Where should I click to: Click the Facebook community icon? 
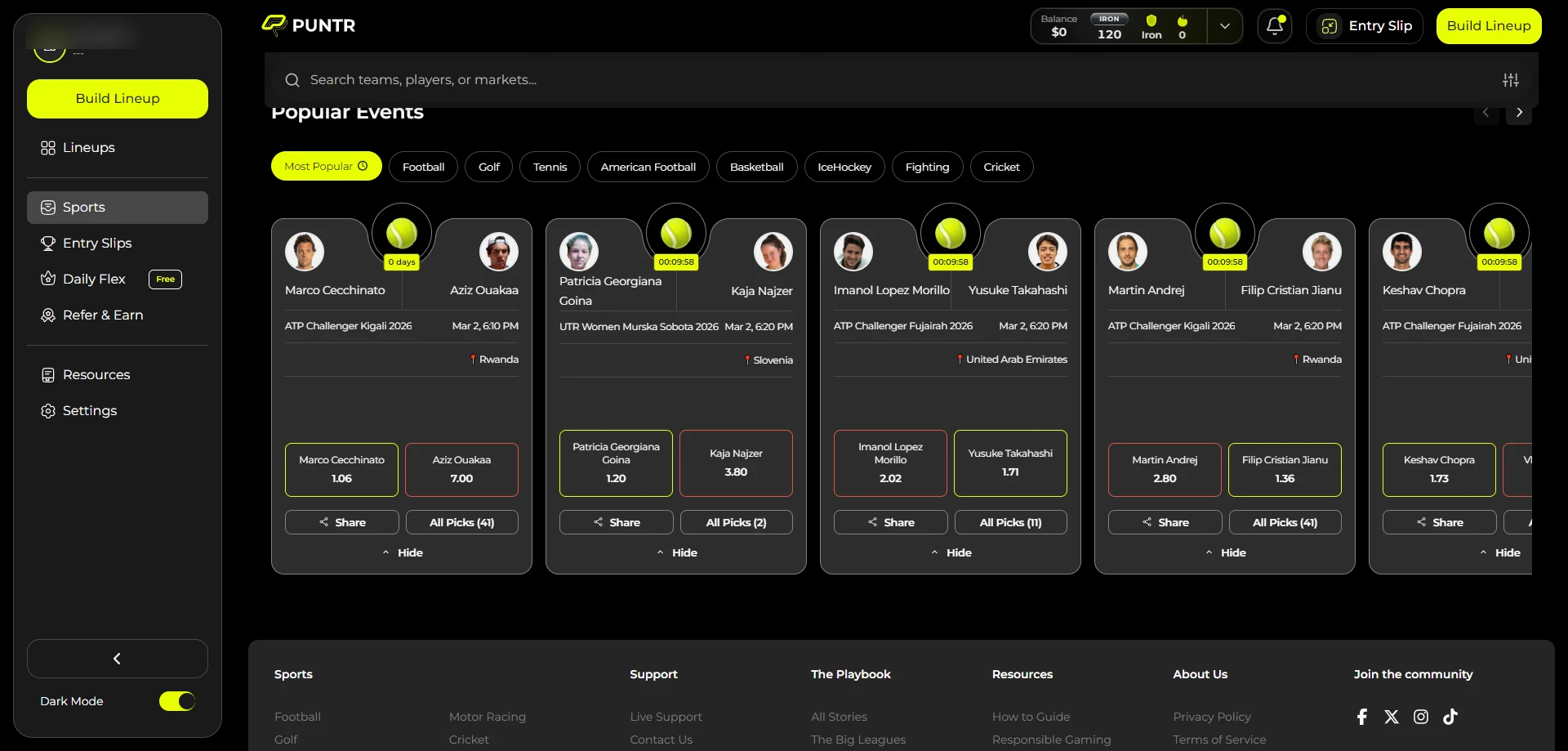click(1361, 717)
